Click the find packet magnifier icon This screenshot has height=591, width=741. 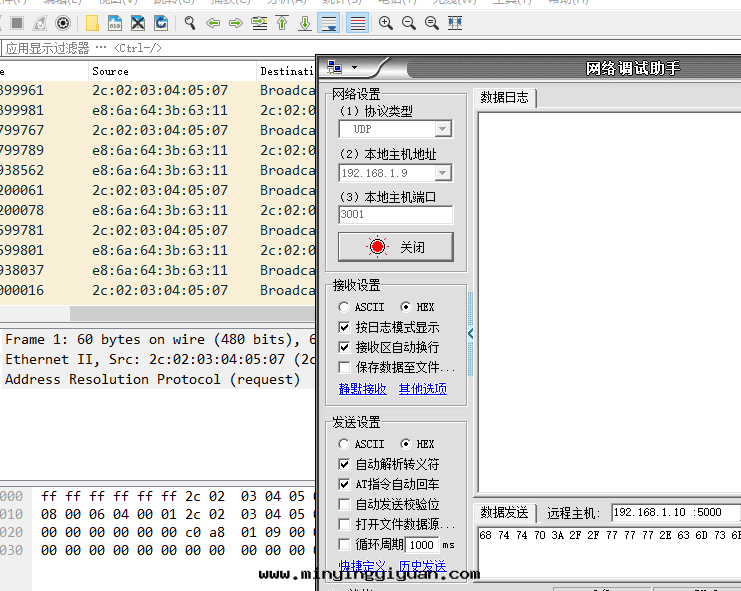pyautogui.click(x=189, y=23)
